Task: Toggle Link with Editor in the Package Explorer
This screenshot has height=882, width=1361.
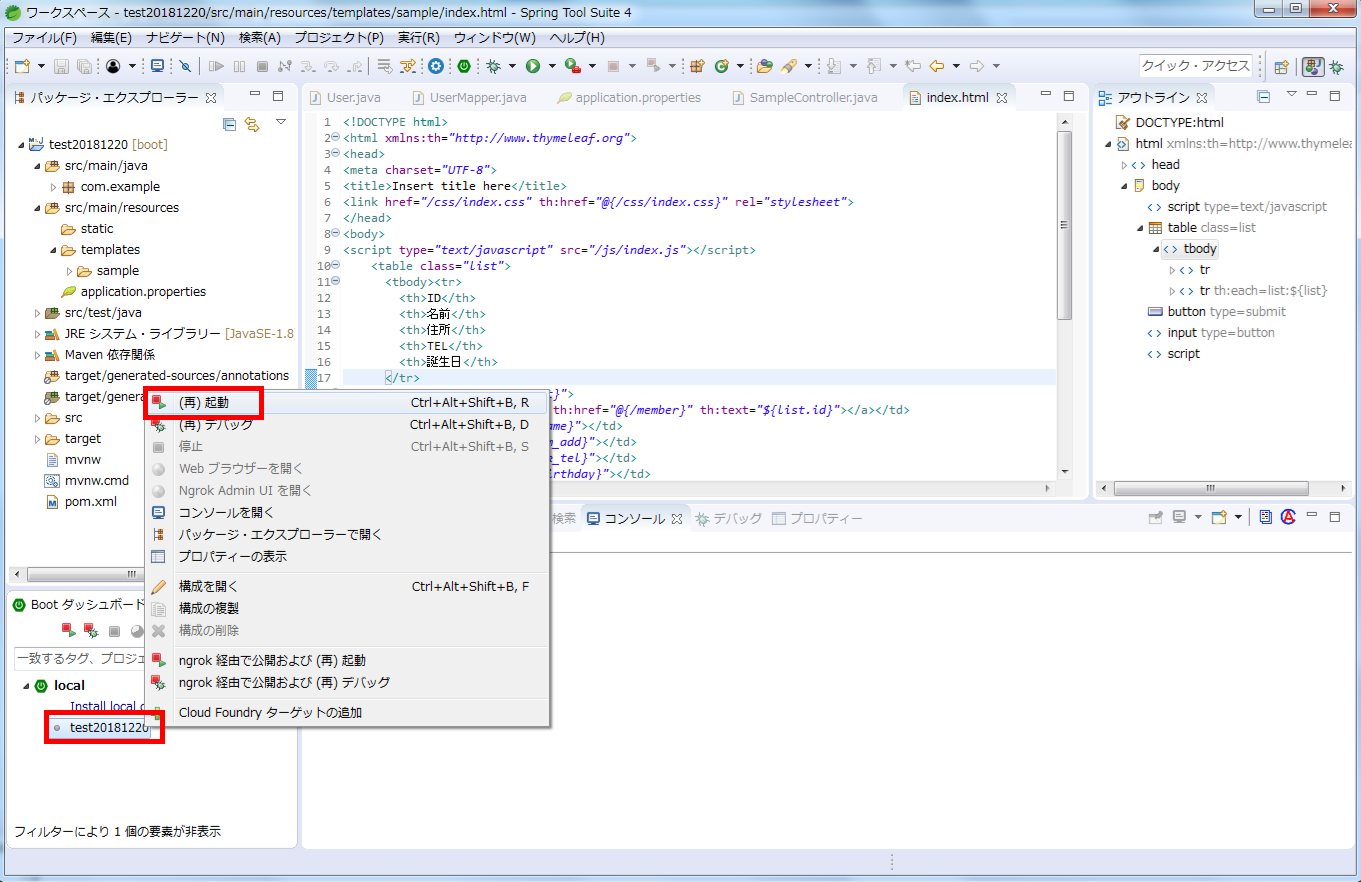Action: point(252,124)
